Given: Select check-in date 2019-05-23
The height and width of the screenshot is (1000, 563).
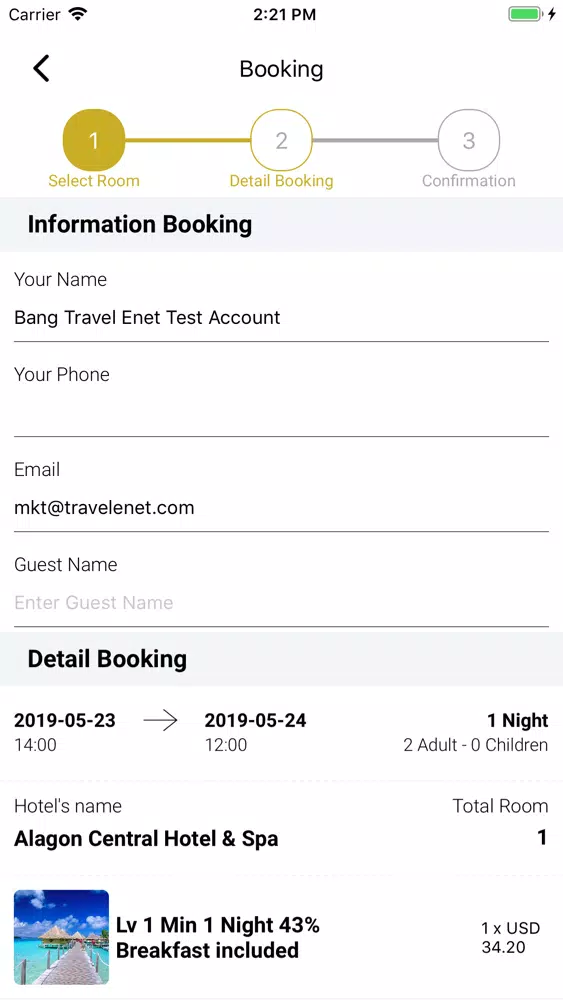Looking at the screenshot, I should pos(64,721).
